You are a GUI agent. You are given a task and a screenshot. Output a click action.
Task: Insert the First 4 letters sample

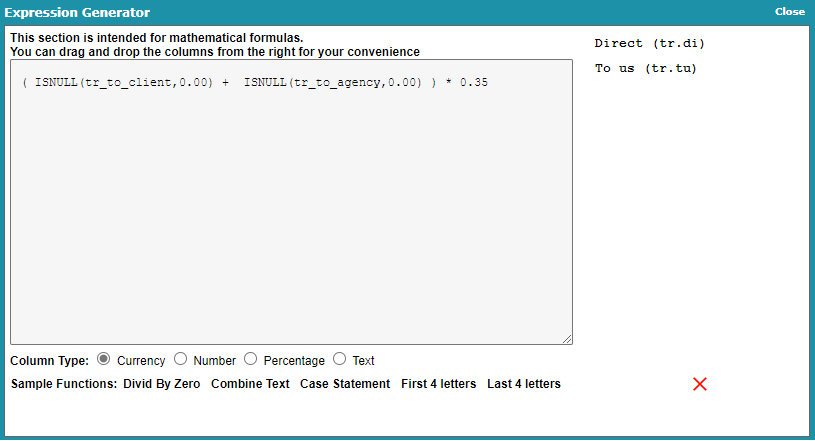[439, 384]
